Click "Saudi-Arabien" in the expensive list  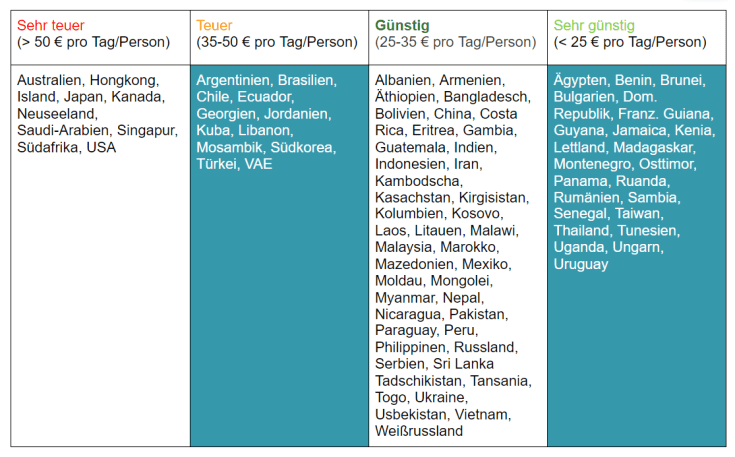[x=62, y=131]
